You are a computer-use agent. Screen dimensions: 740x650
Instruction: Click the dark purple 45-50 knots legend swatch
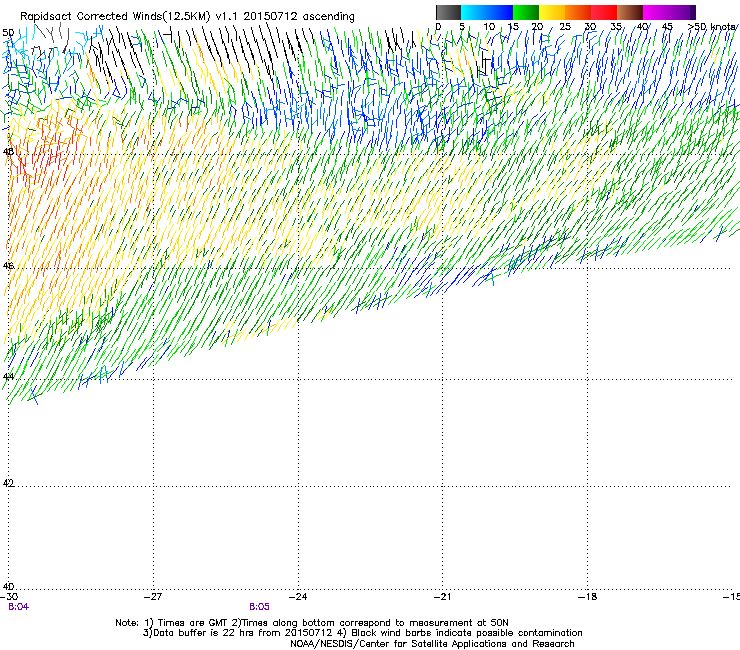[x=682, y=12]
